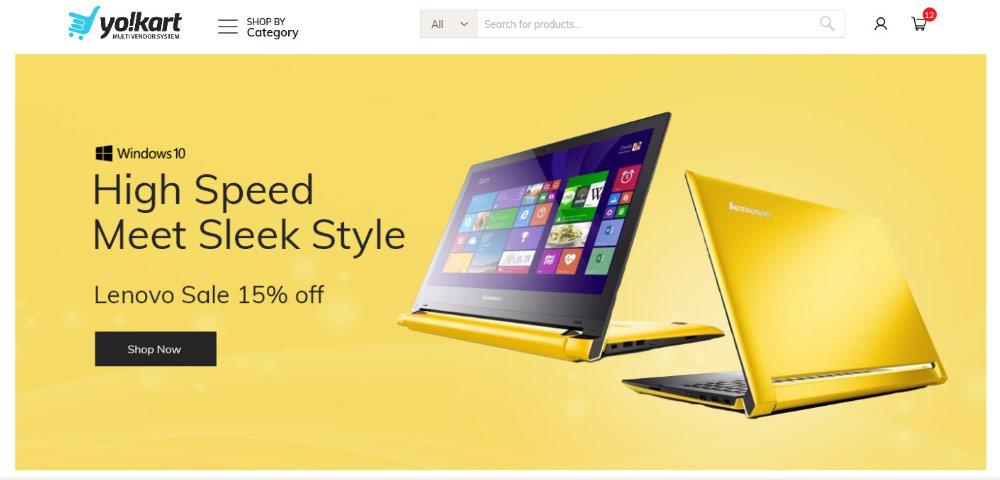Viewport: 1000px width, 480px height.
Task: Open the Shop By Category menu
Action: pos(258,27)
